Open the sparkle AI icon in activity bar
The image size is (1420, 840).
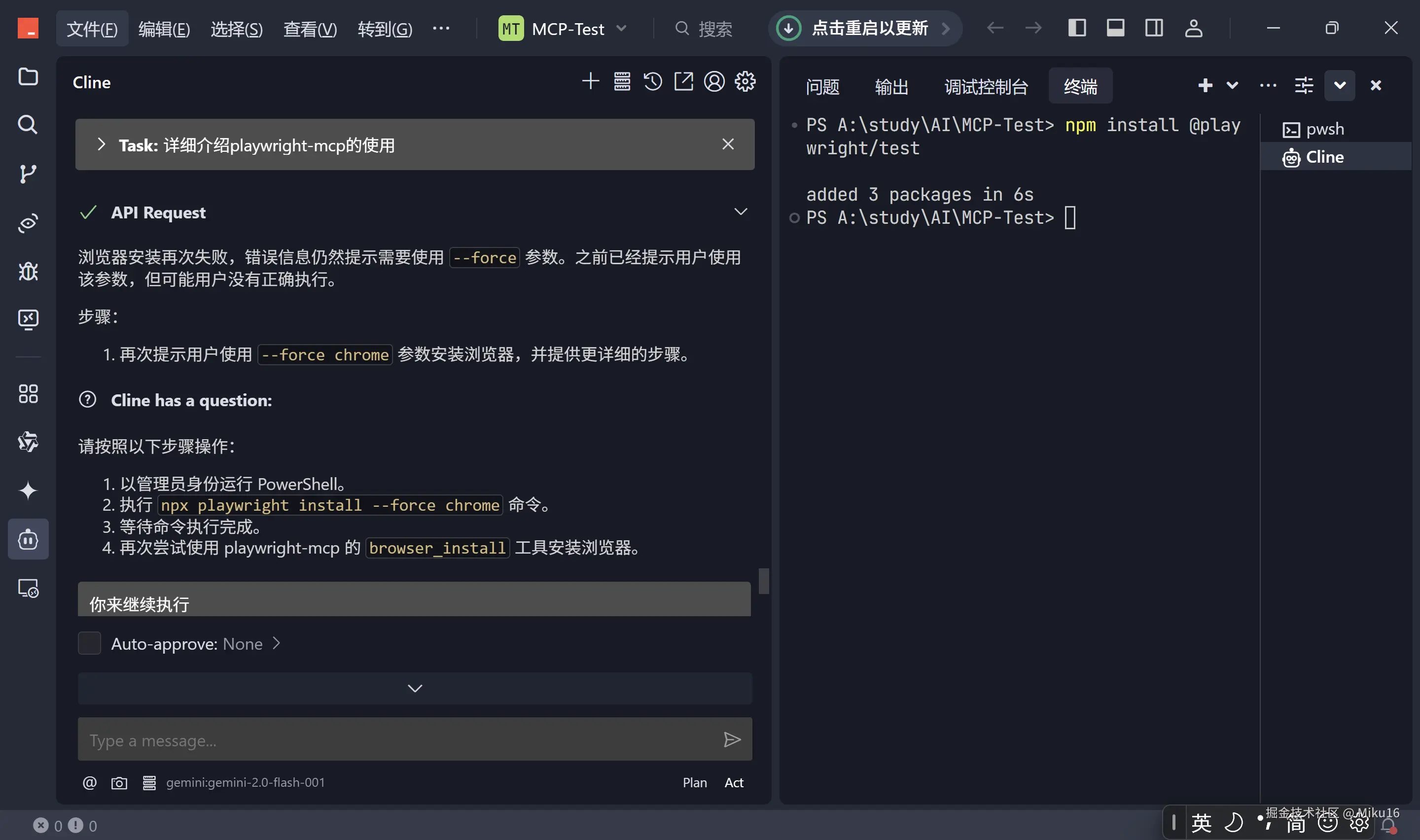click(x=28, y=490)
